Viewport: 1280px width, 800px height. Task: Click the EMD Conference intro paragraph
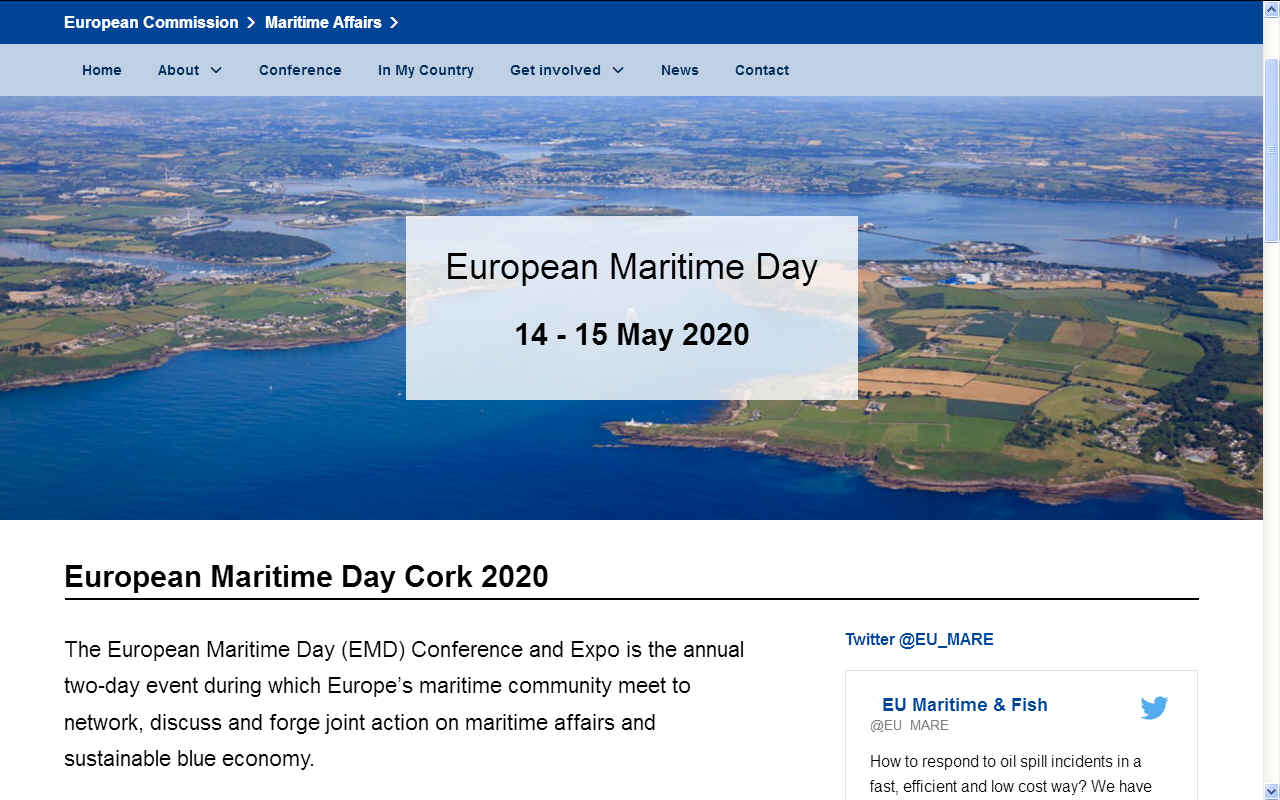tap(404, 704)
